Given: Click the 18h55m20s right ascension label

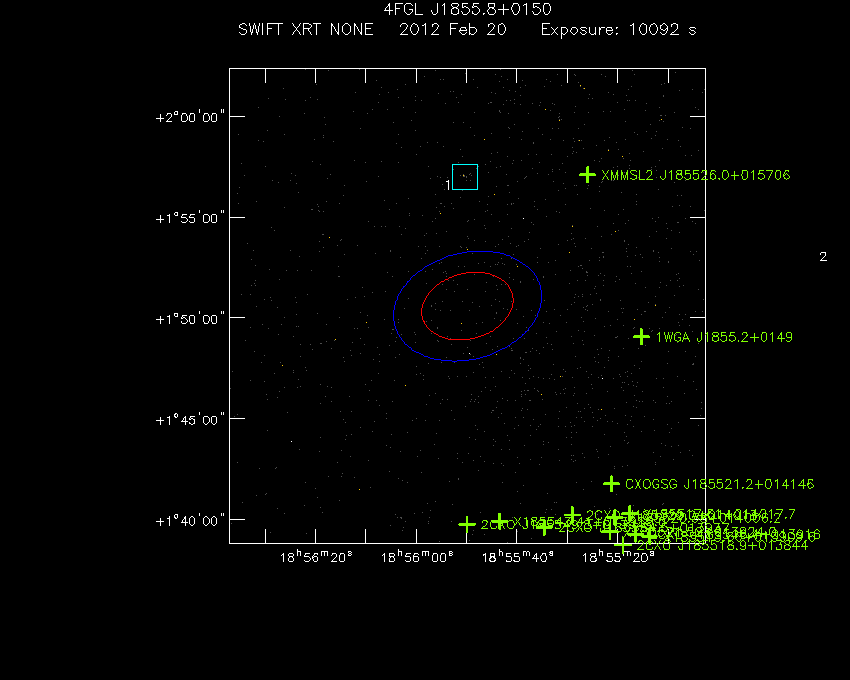Looking at the screenshot, I should (x=618, y=557).
